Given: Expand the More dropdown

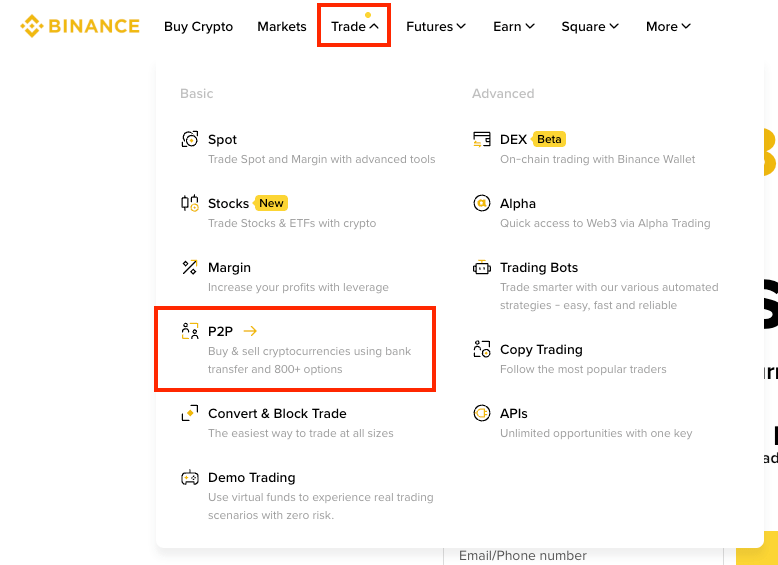Looking at the screenshot, I should pyautogui.click(x=668, y=26).
